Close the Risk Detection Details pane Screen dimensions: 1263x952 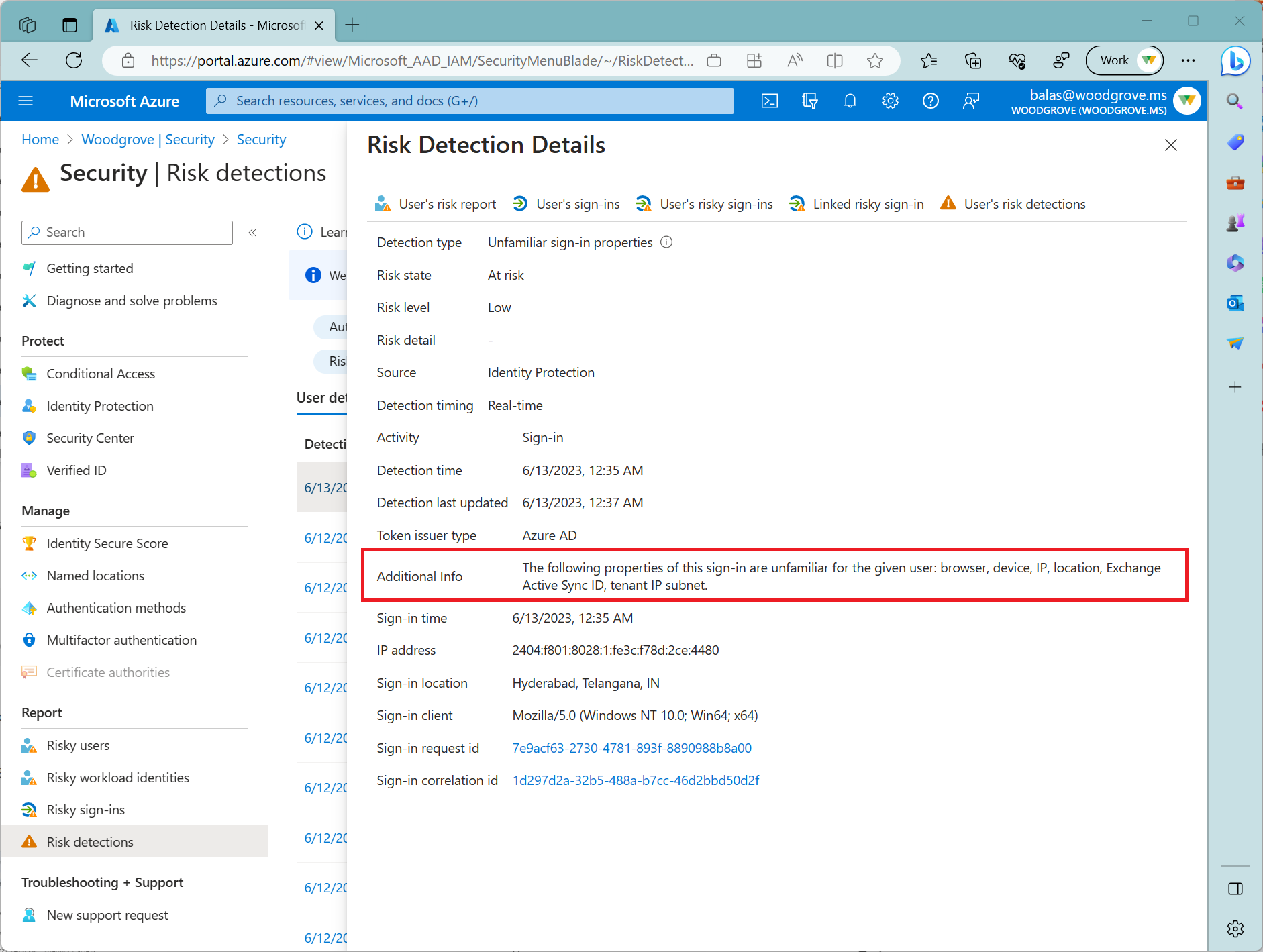pyautogui.click(x=1171, y=145)
